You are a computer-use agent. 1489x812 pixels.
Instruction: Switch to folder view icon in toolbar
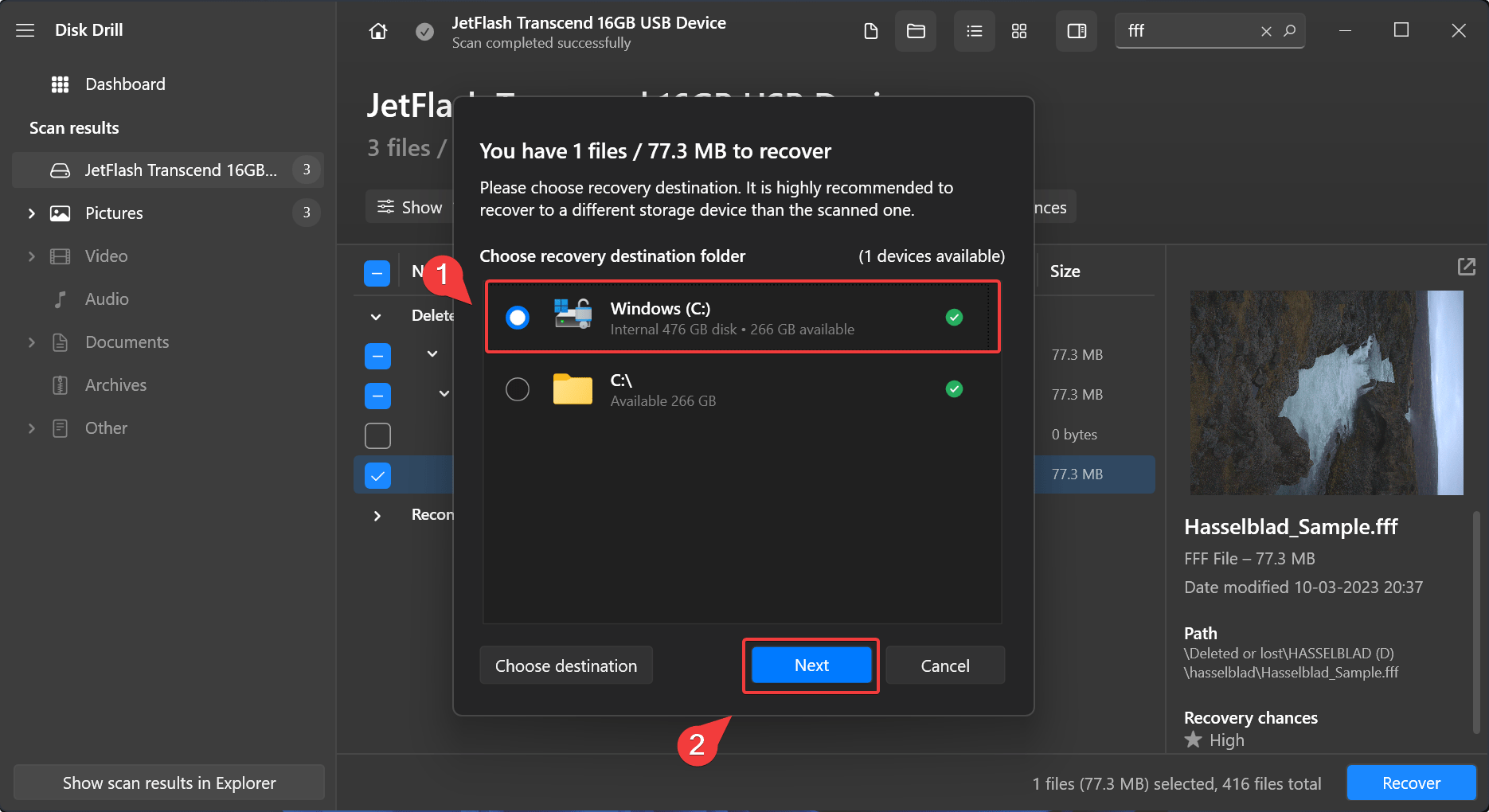[x=916, y=31]
